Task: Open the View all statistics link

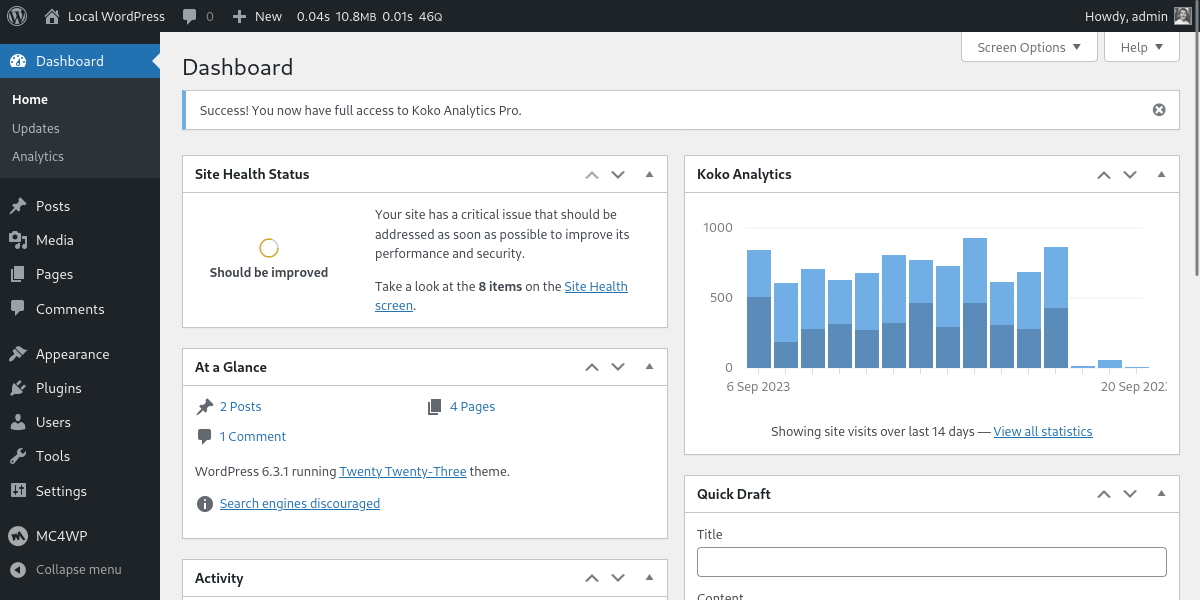Action: click(x=1043, y=431)
